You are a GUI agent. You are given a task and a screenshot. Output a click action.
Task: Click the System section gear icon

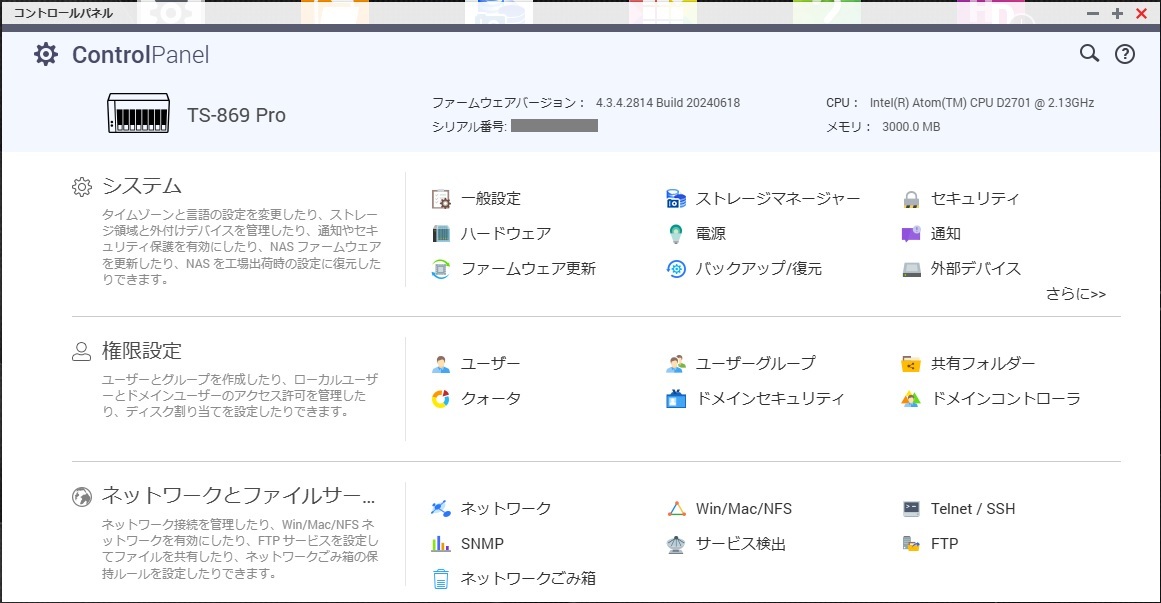(81, 187)
